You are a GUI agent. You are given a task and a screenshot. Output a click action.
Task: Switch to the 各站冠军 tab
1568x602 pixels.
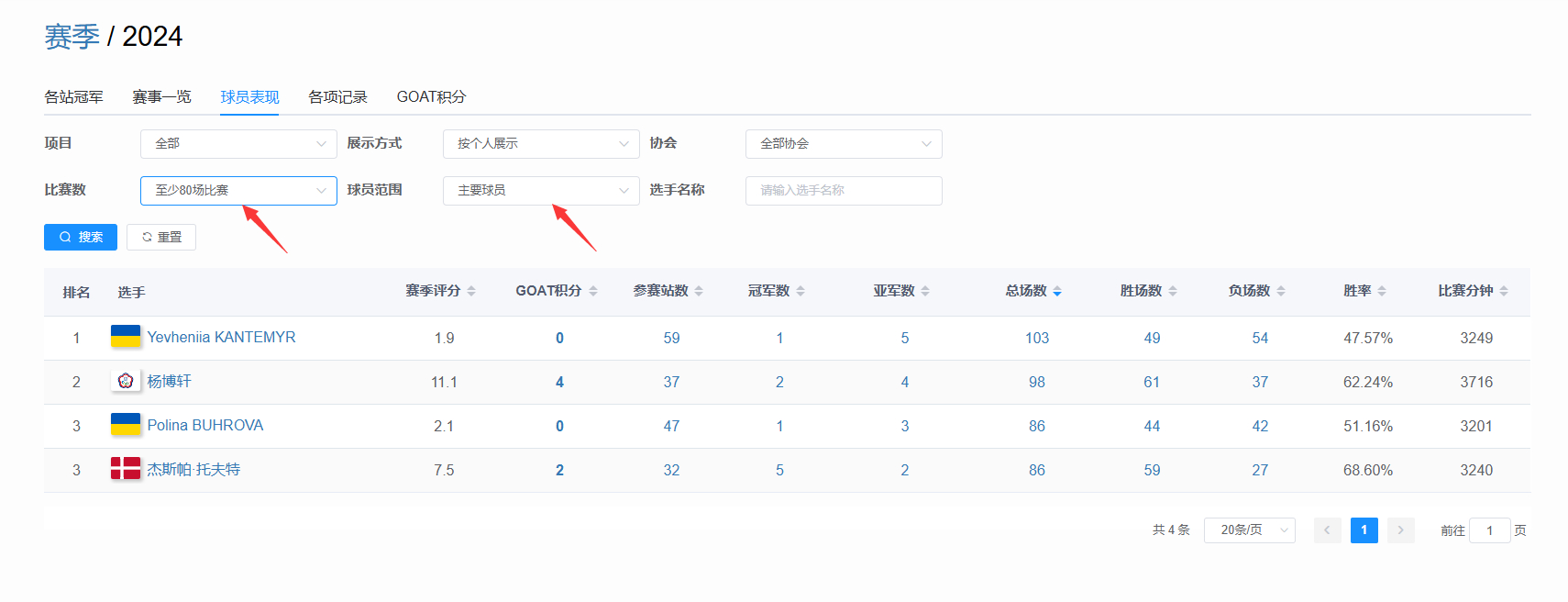pos(73,97)
